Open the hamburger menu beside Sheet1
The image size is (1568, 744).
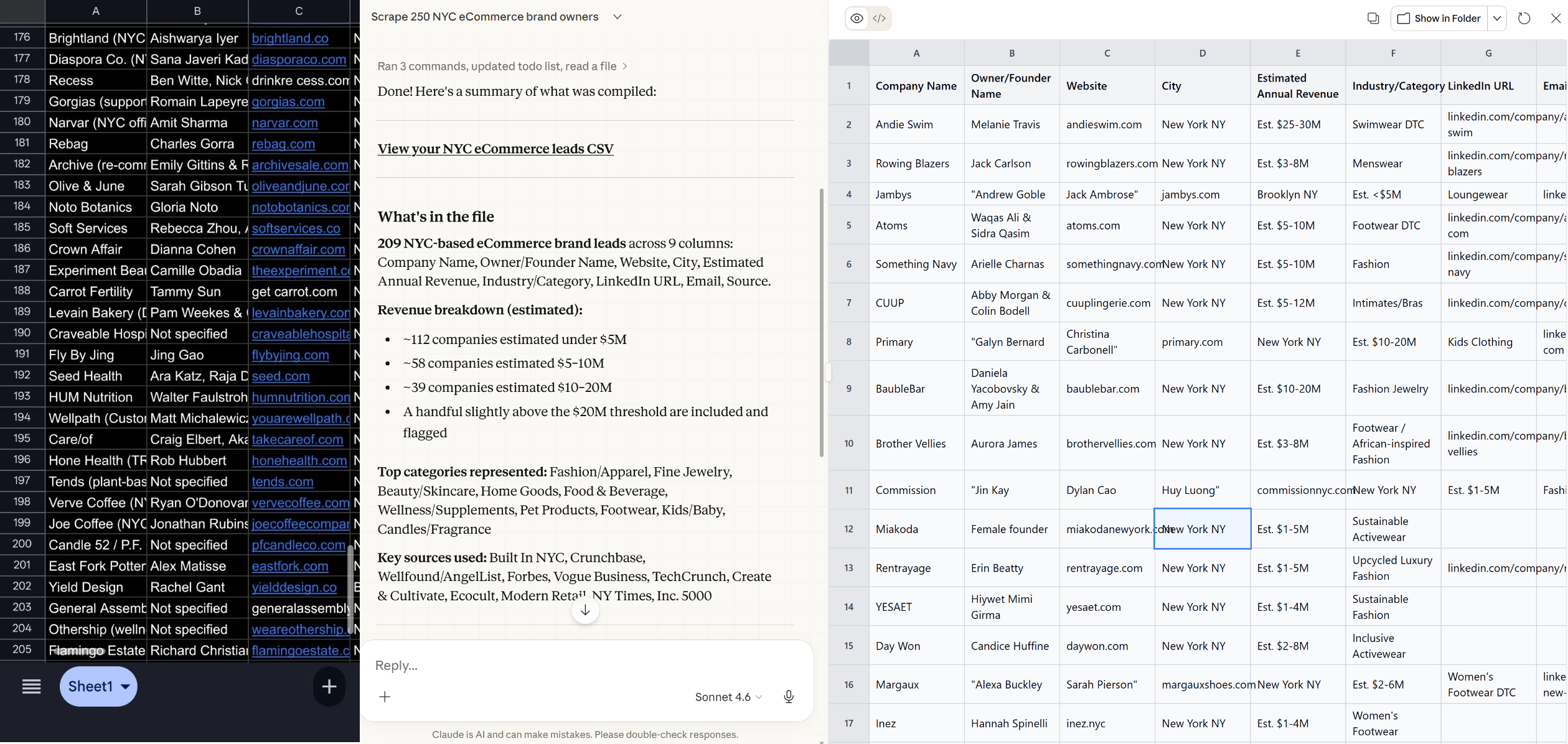click(31, 686)
